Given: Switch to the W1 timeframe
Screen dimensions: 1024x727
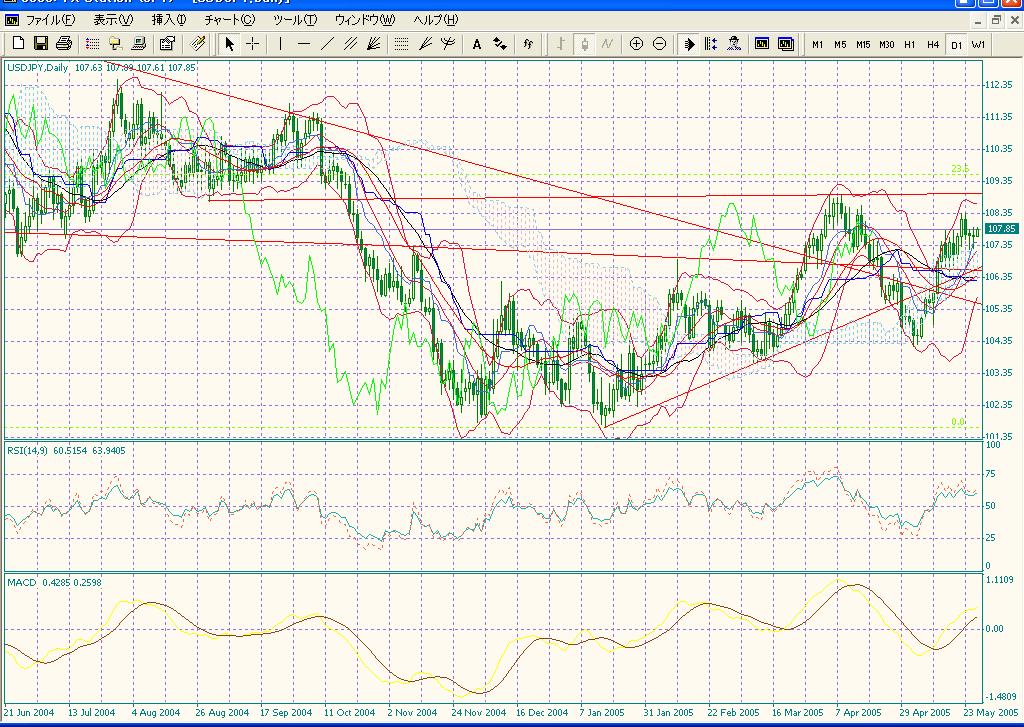Looking at the screenshot, I should (978, 44).
